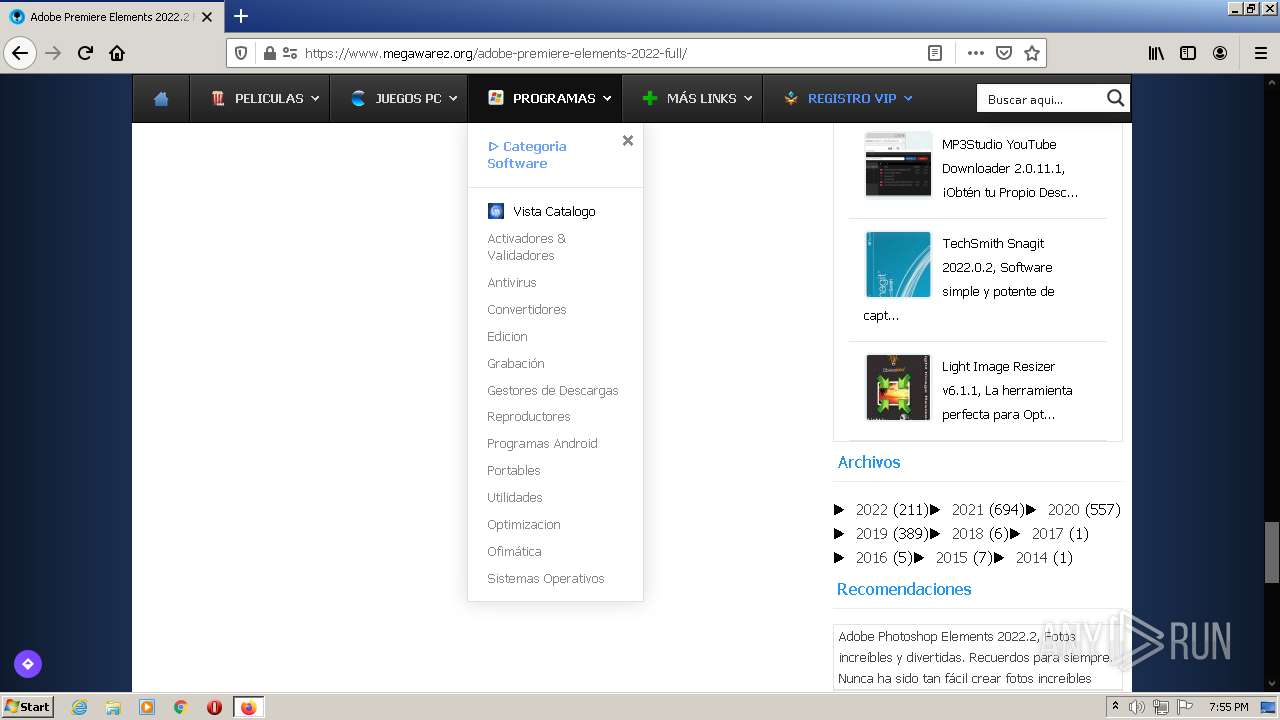Open MP3Studio YouTube Downloader article
Image resolution: width=1280 pixels, height=720 pixels.
pyautogui.click(x=1010, y=168)
